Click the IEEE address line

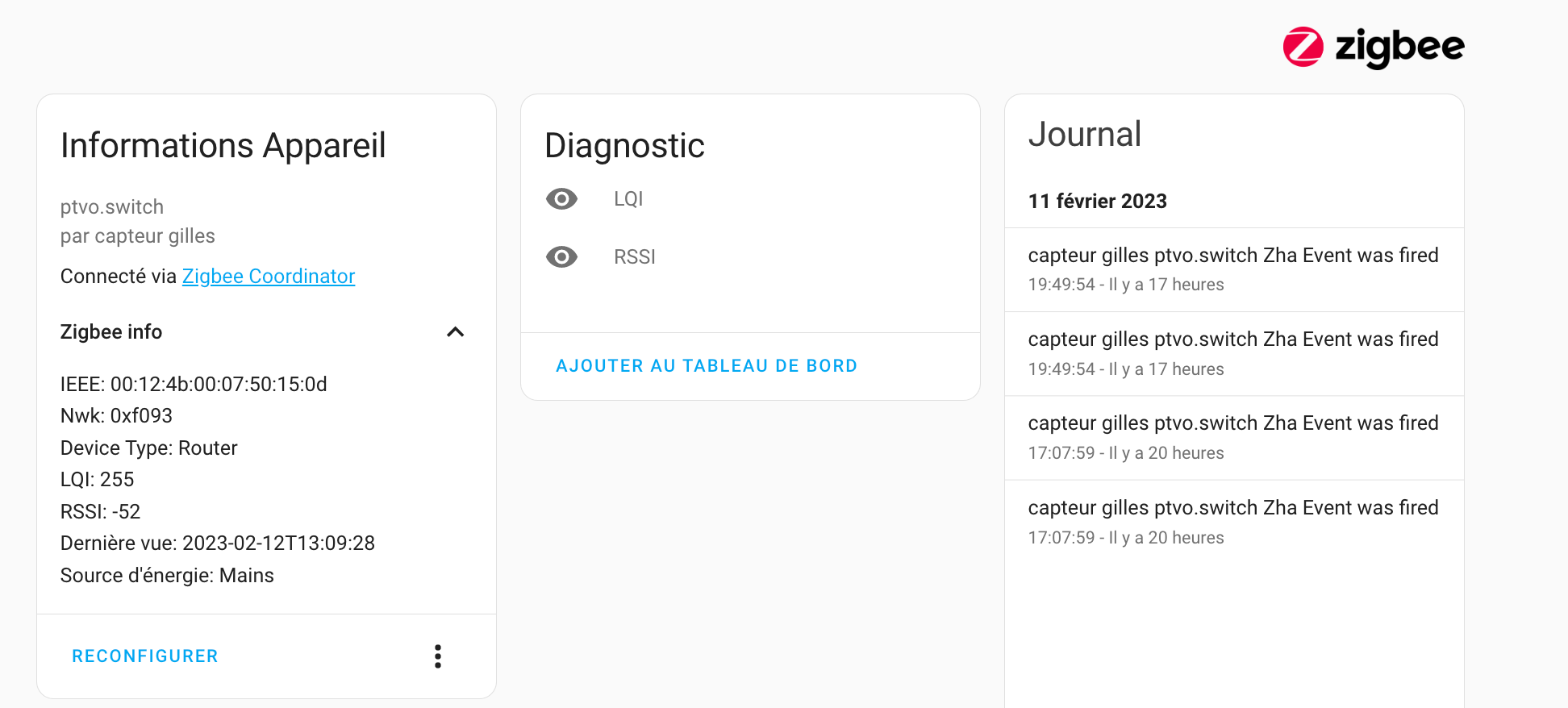pos(194,384)
